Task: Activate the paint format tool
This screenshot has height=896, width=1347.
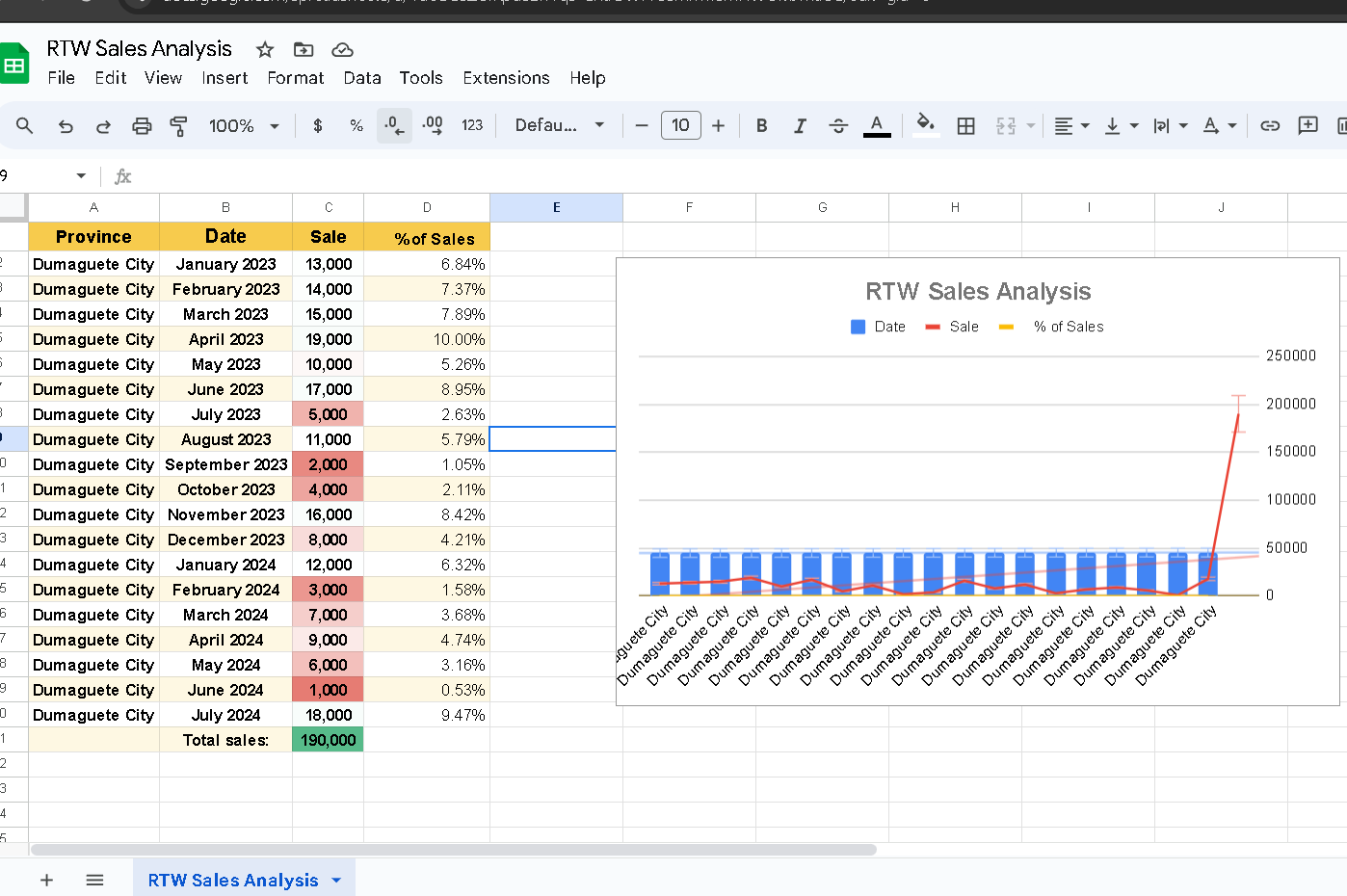Action: pyautogui.click(x=178, y=125)
